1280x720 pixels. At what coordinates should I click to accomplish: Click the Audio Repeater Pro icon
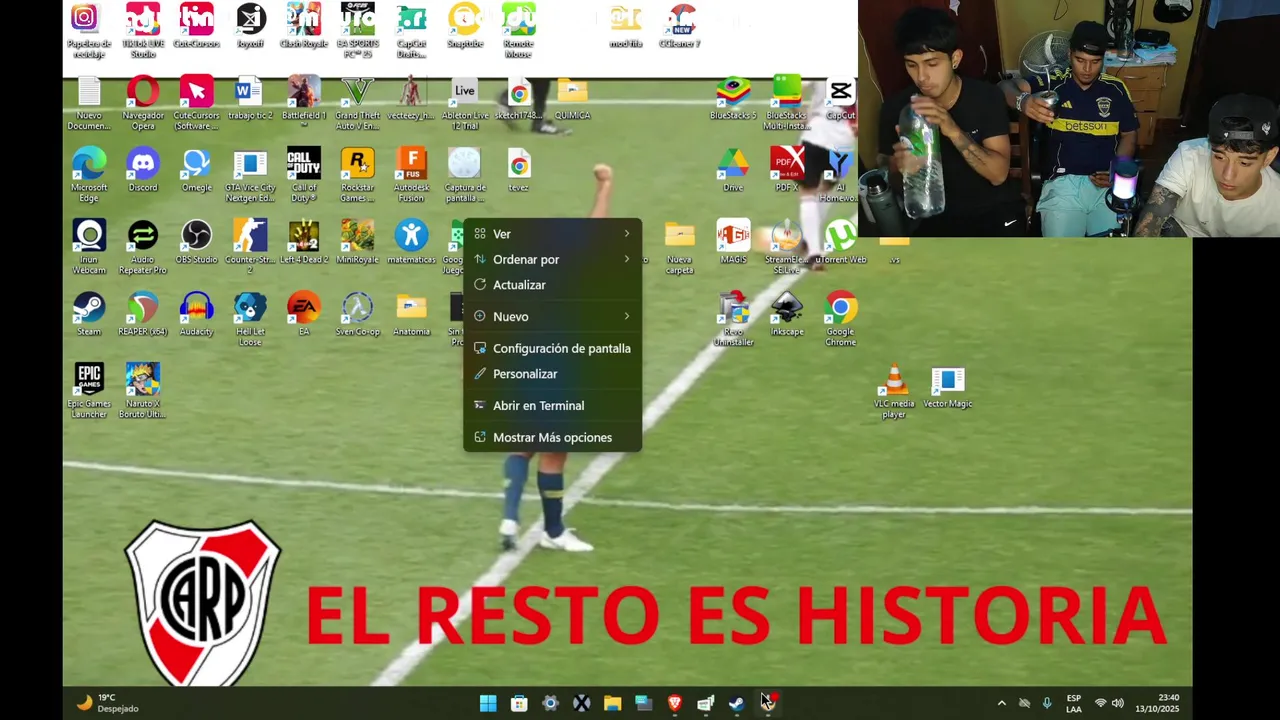click(x=143, y=246)
